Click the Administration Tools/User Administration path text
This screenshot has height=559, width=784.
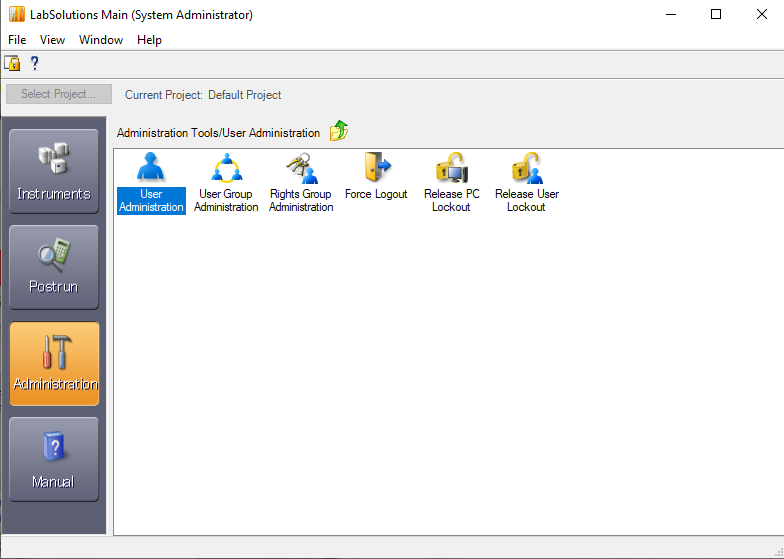pyautogui.click(x=218, y=133)
